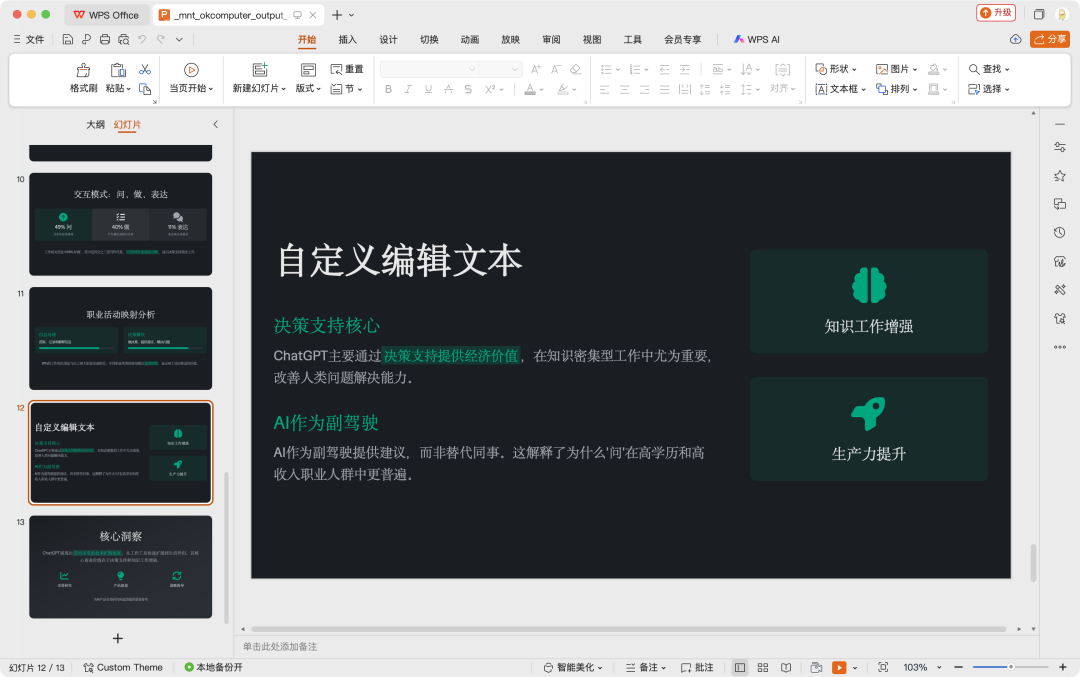
Task: Click the Reset (重置) slide button
Action: (x=346, y=69)
